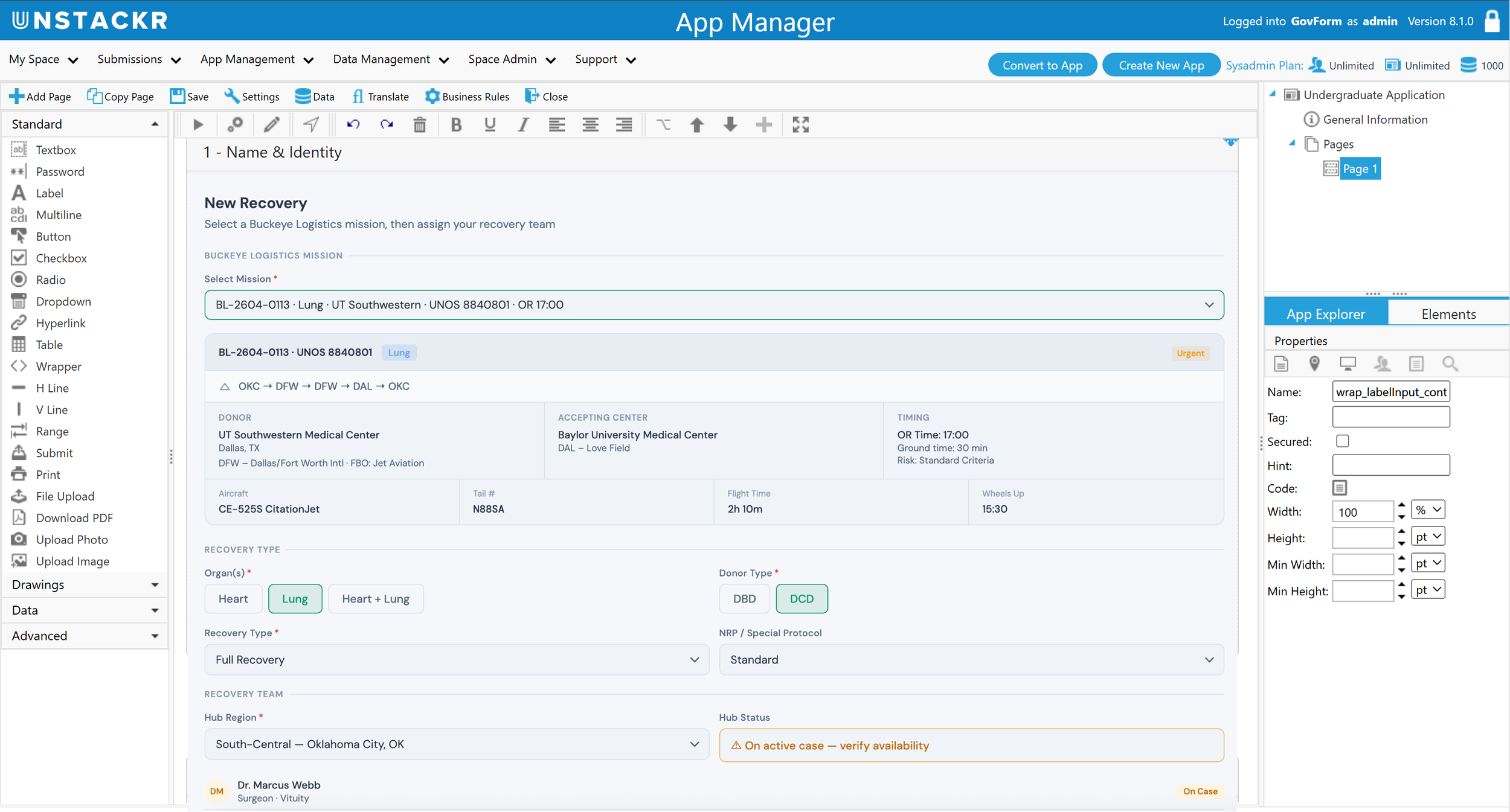
Task: Toggle the Secured checkbox
Action: point(1342,441)
